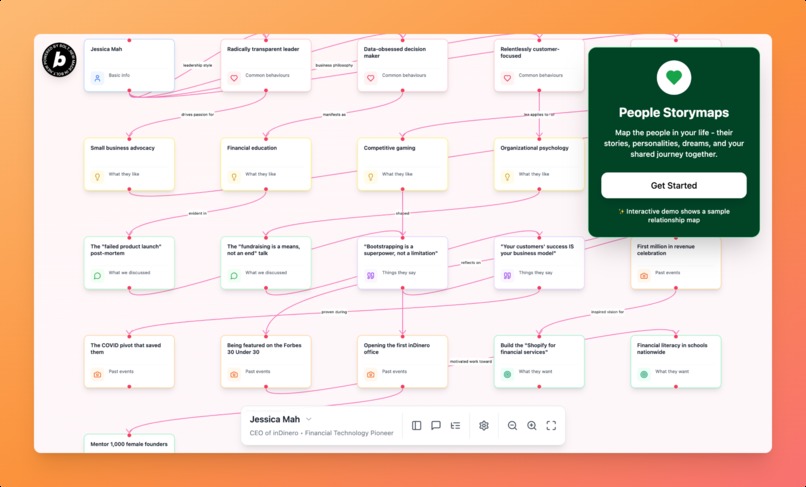This screenshot has width=806, height=487.
Task: Select The COVID pivot that saved them title
Action: click(125, 349)
